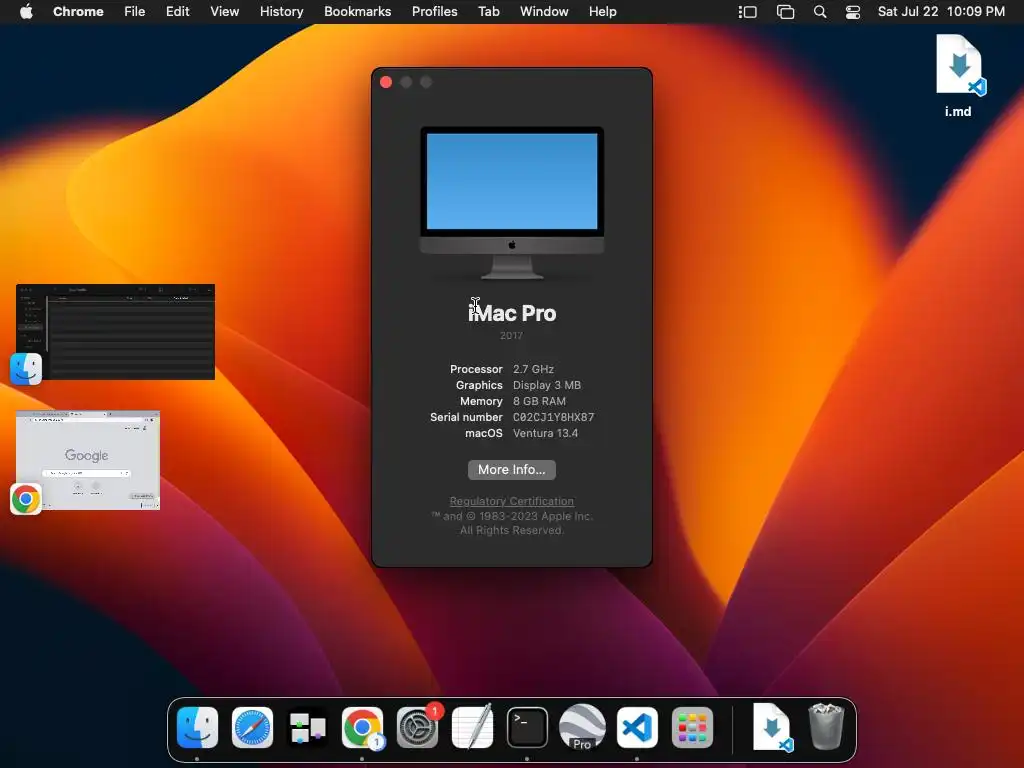Open the Help menu

point(602,12)
